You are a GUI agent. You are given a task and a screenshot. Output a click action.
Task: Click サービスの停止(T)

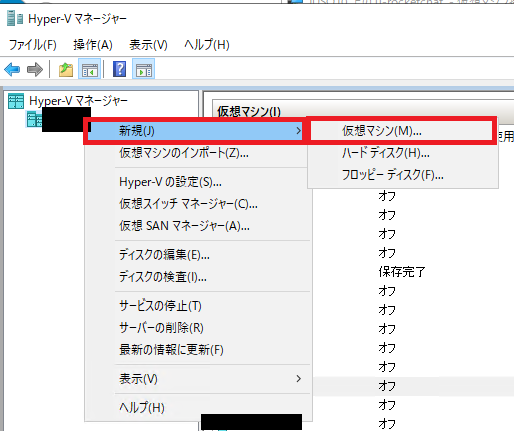197,306
